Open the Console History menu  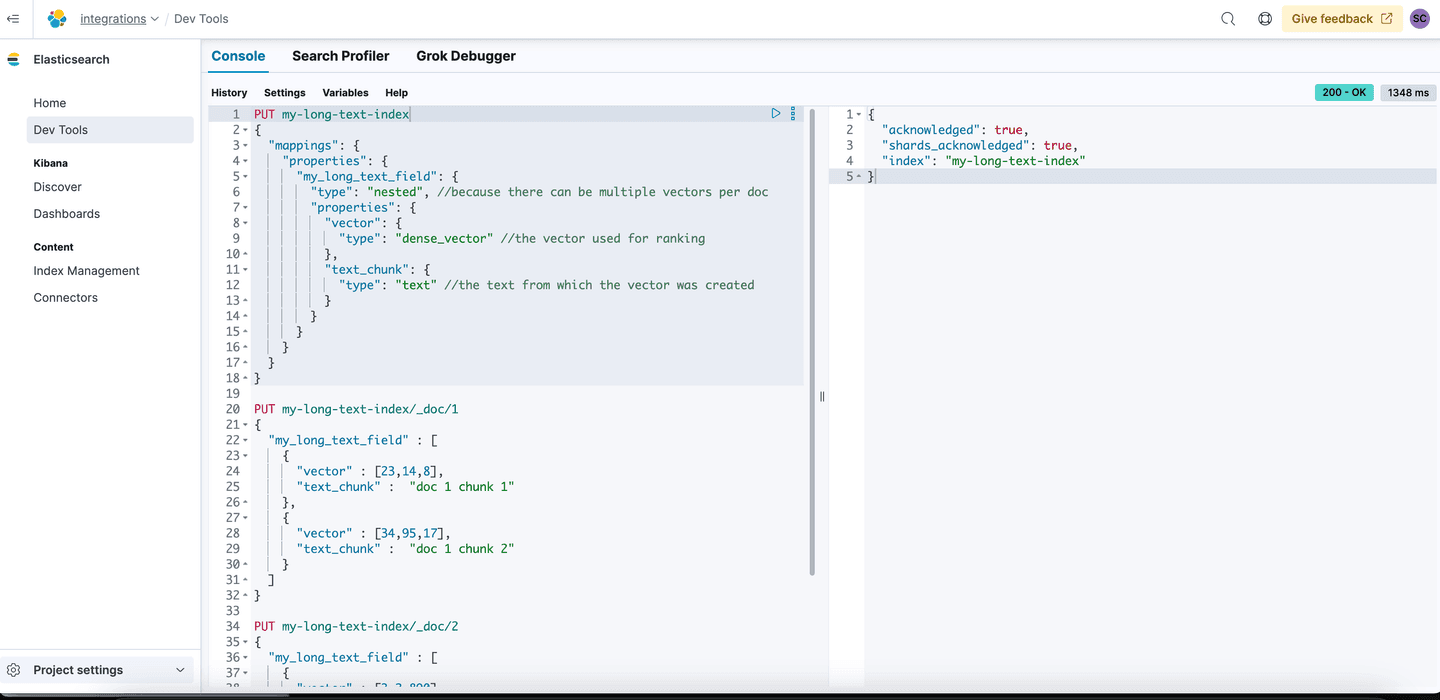[229, 92]
